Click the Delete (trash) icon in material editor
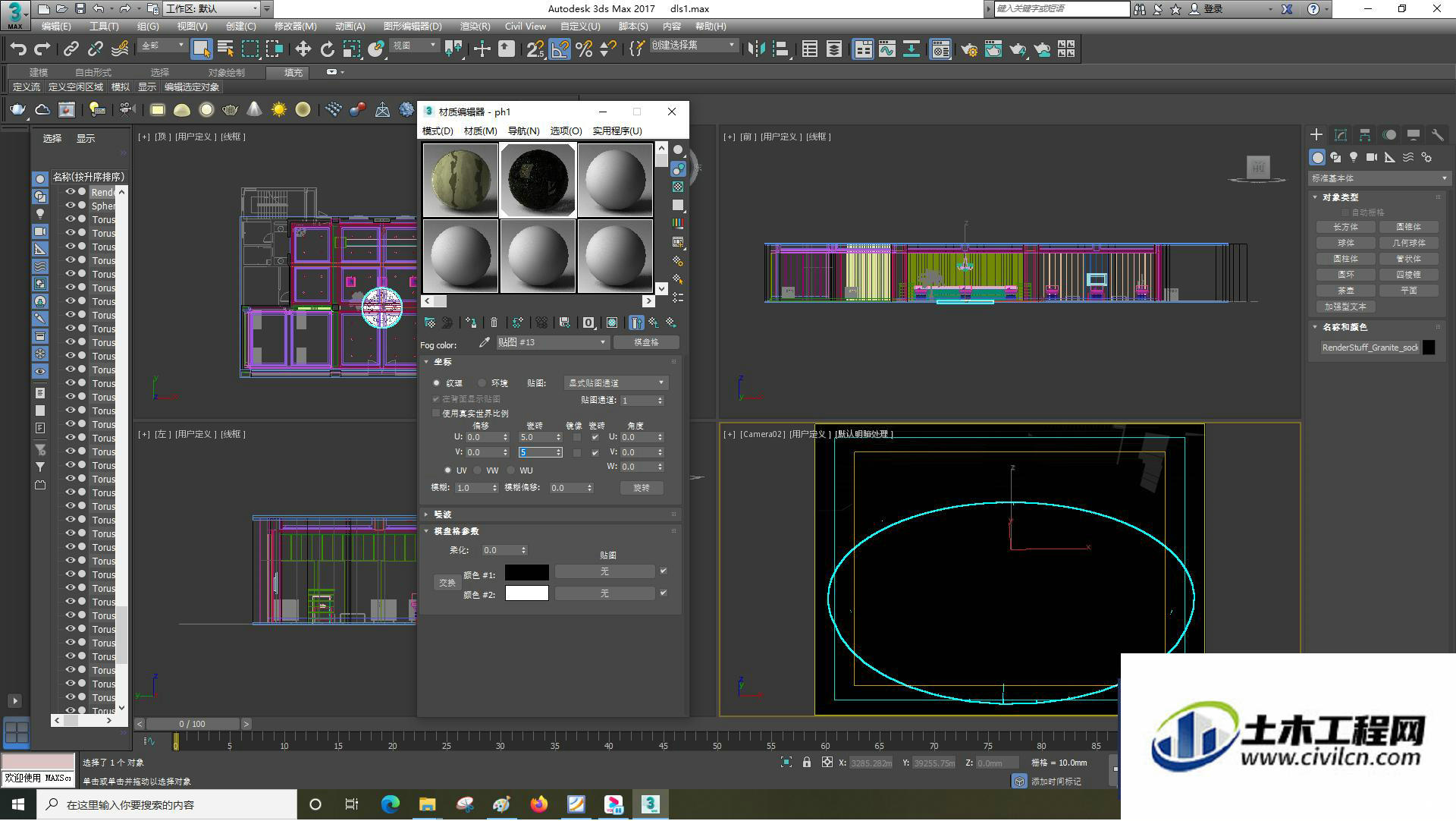 click(494, 322)
